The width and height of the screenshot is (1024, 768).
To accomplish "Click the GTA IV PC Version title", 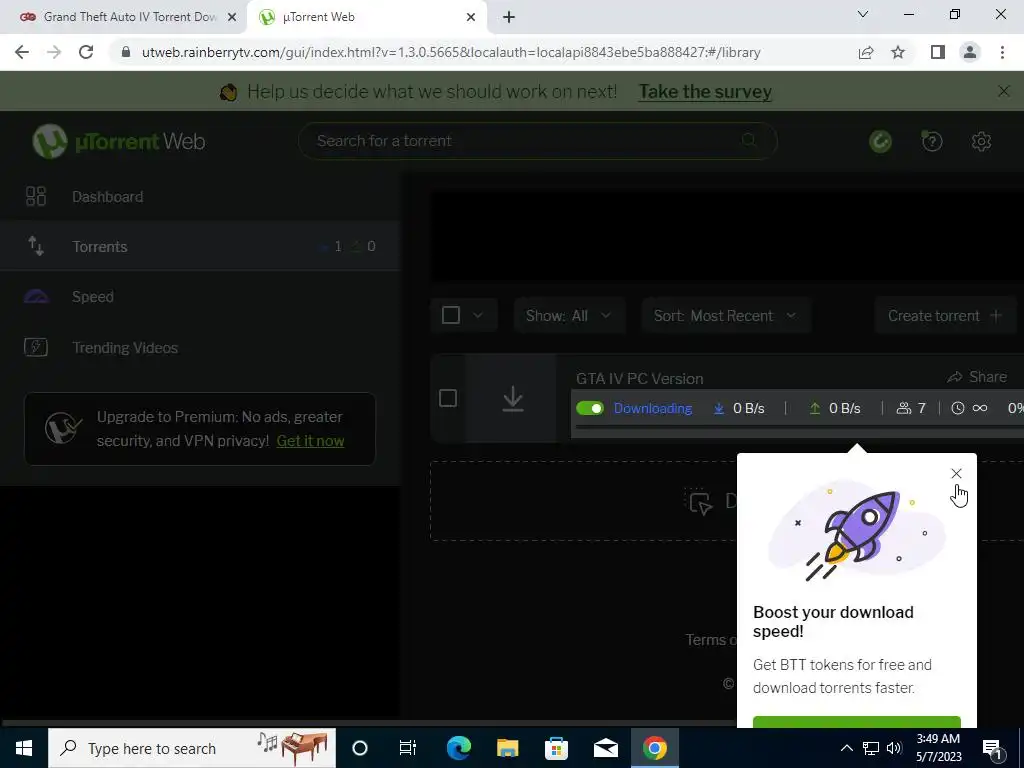I will (639, 379).
